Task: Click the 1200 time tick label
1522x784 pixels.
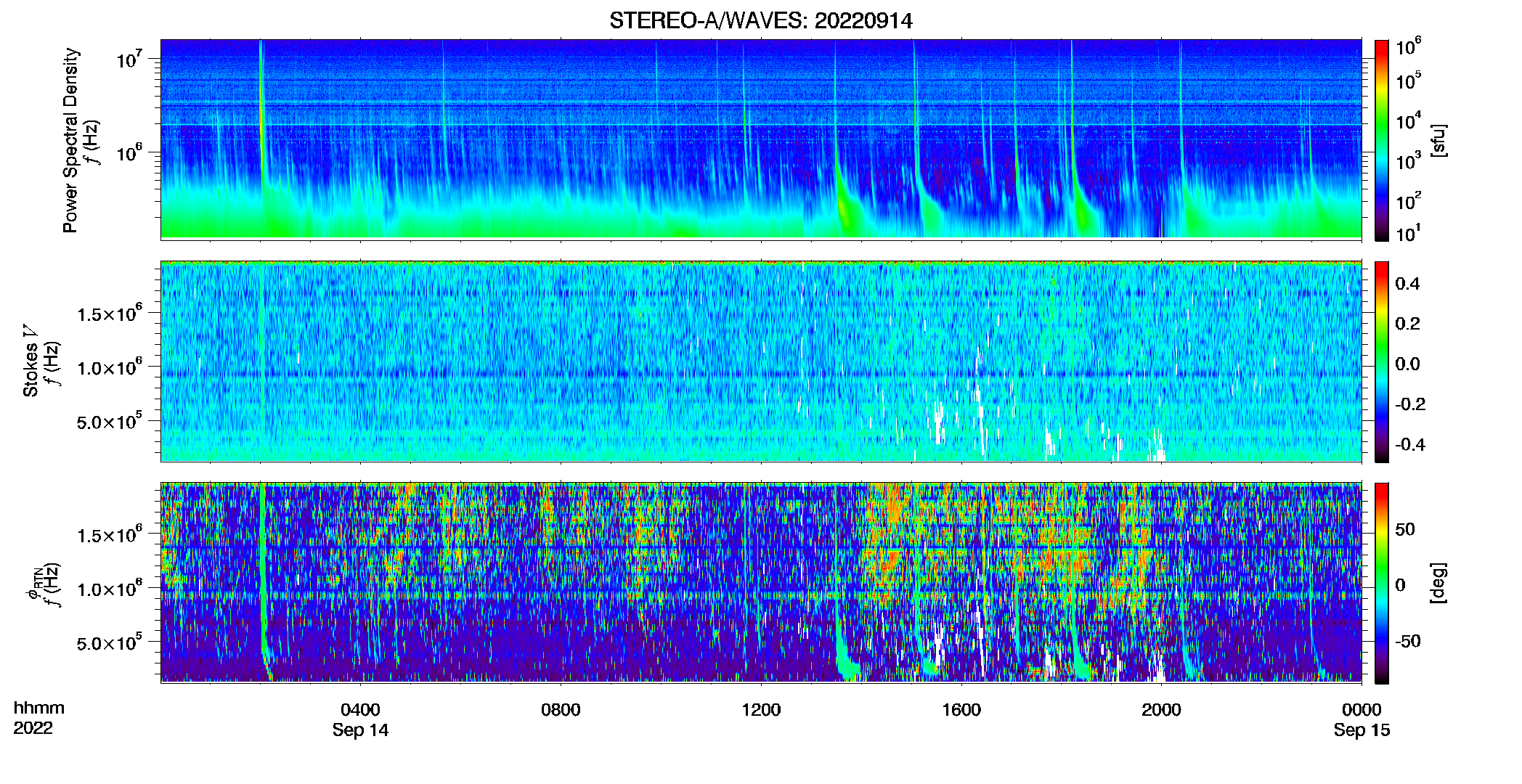Action: 761,709
